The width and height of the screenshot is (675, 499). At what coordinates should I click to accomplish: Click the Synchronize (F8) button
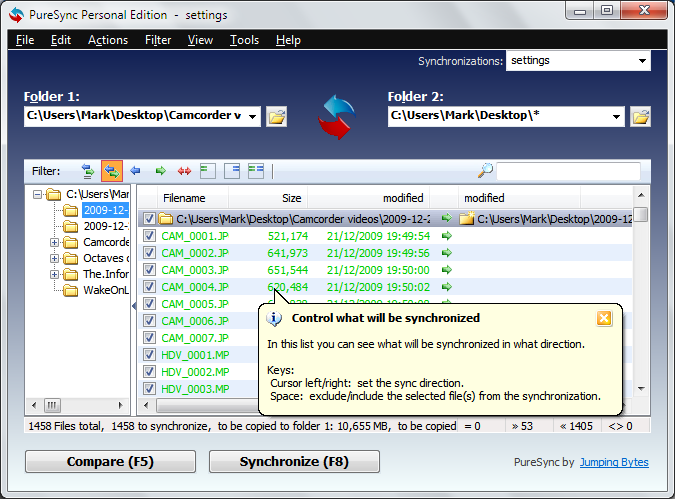294,462
